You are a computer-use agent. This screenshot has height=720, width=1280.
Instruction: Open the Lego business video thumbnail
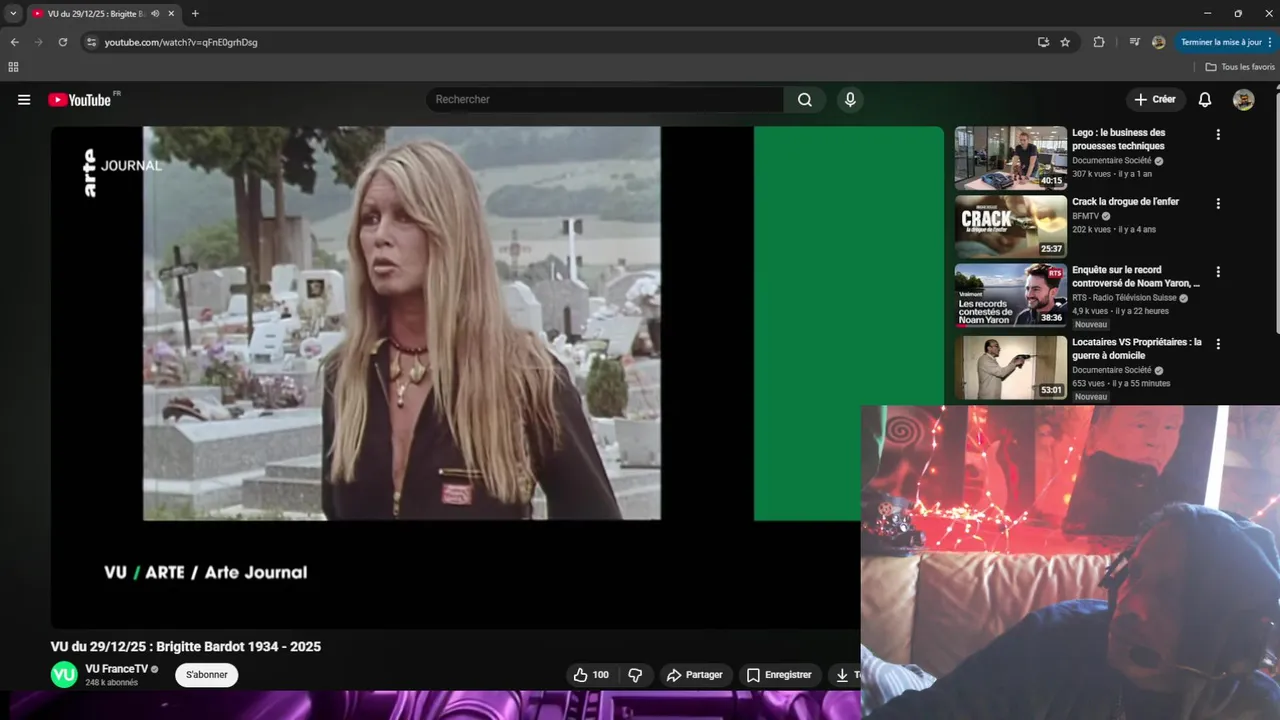pyautogui.click(x=1010, y=158)
